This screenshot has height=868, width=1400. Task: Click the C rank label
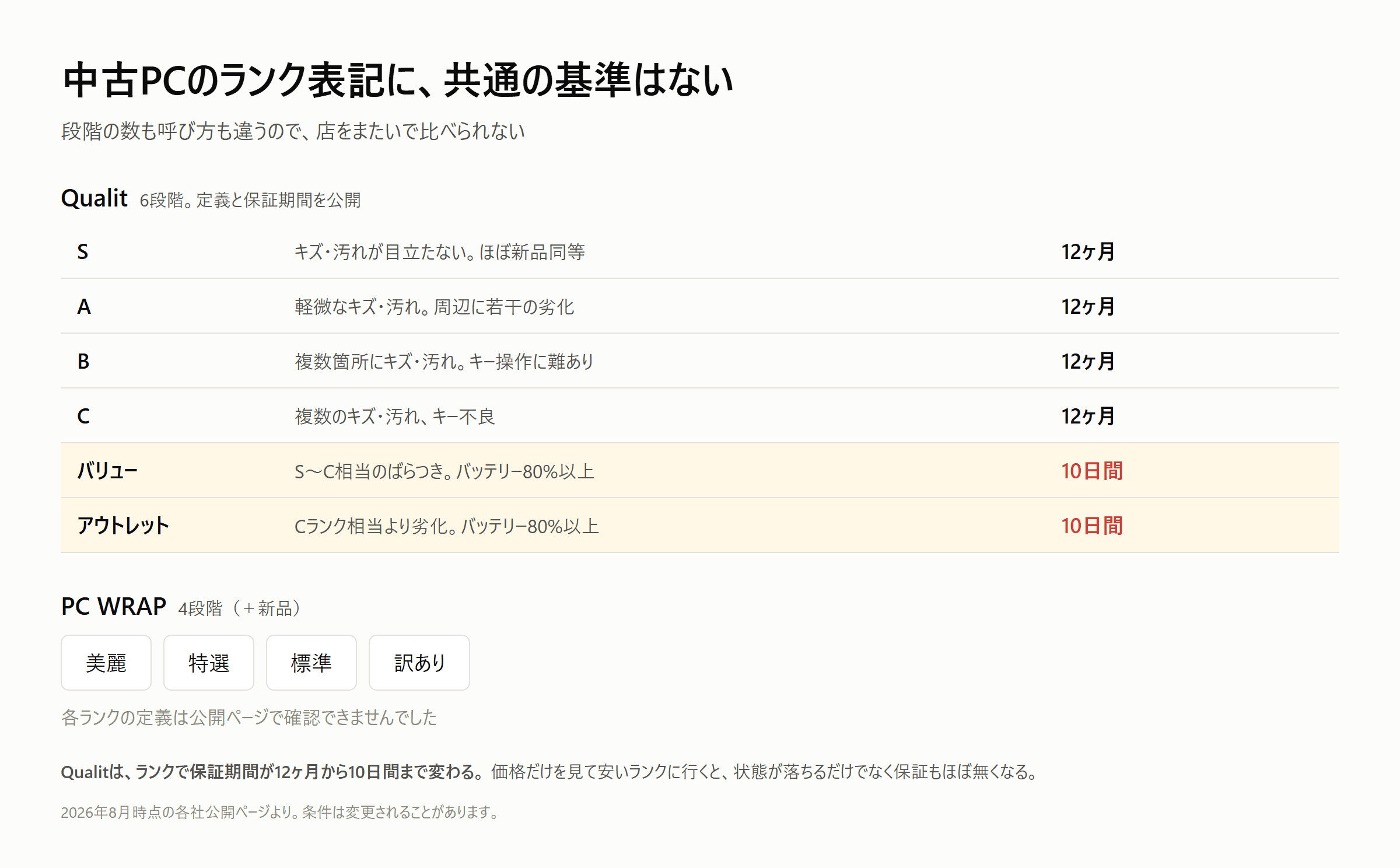83,416
